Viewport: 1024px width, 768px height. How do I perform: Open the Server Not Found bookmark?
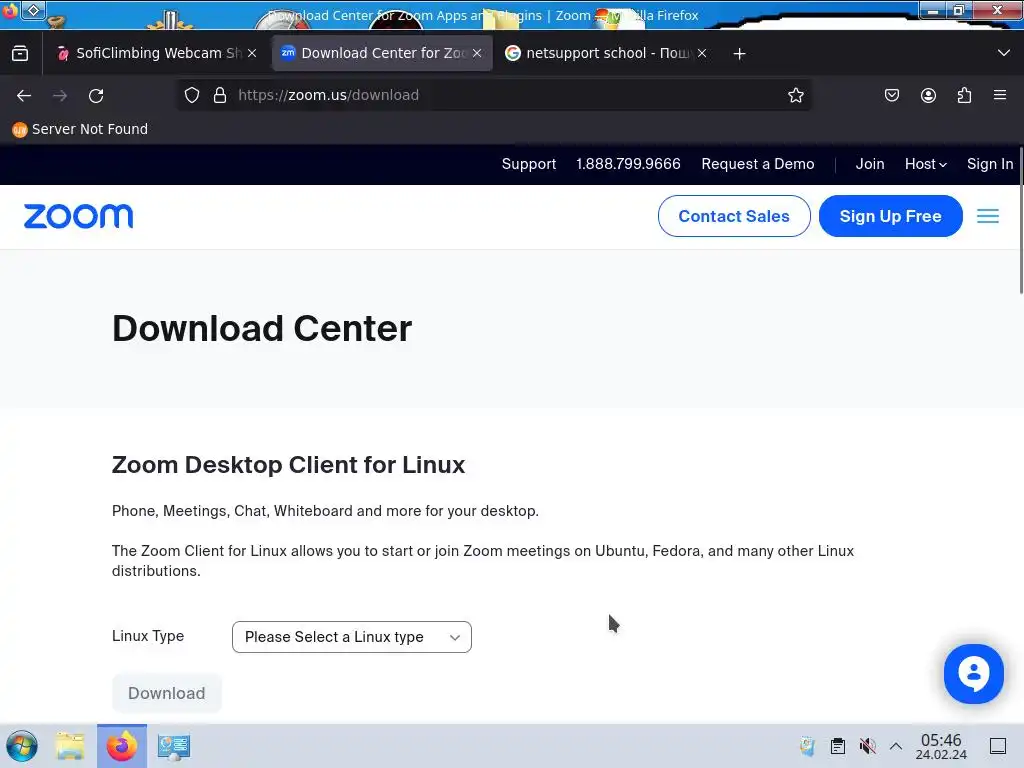(x=80, y=129)
